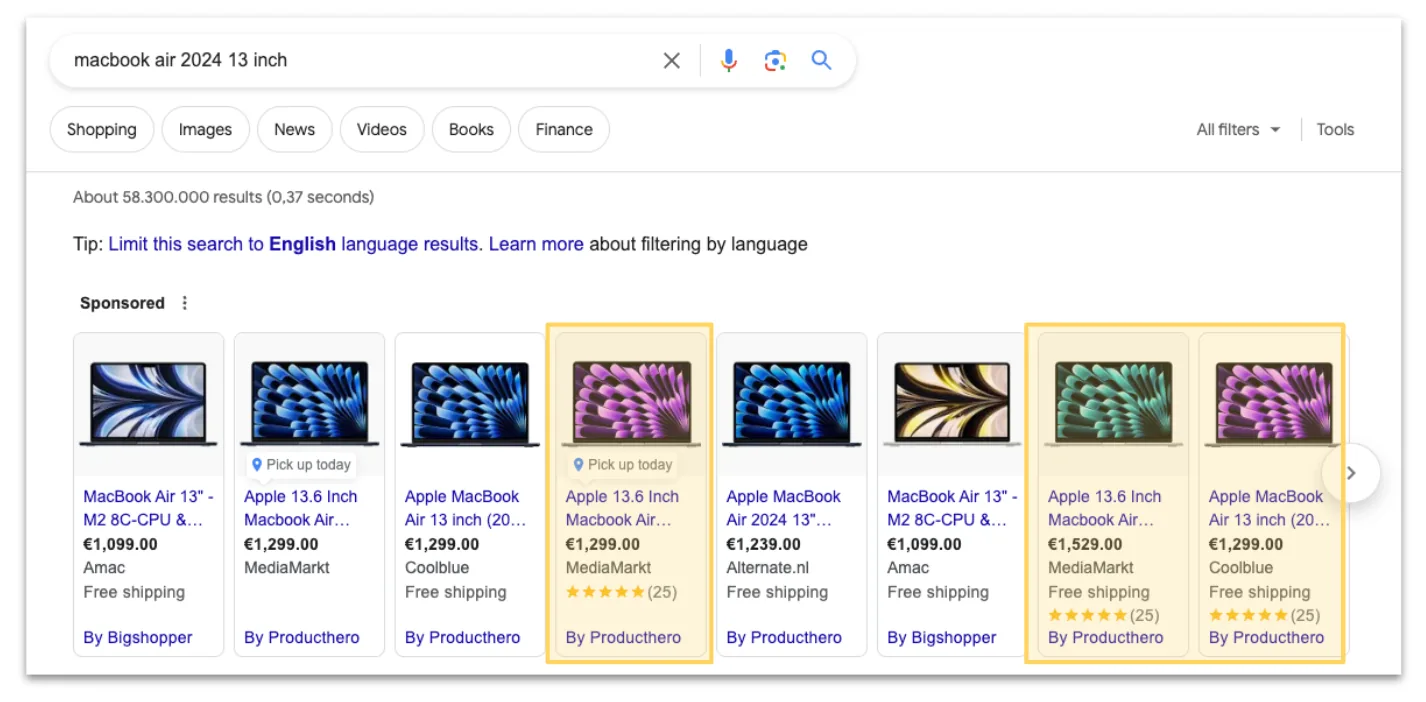Screen dimensions: 1426x702
Task: Open the three-dot menu next to Sponsored
Action: (x=184, y=303)
